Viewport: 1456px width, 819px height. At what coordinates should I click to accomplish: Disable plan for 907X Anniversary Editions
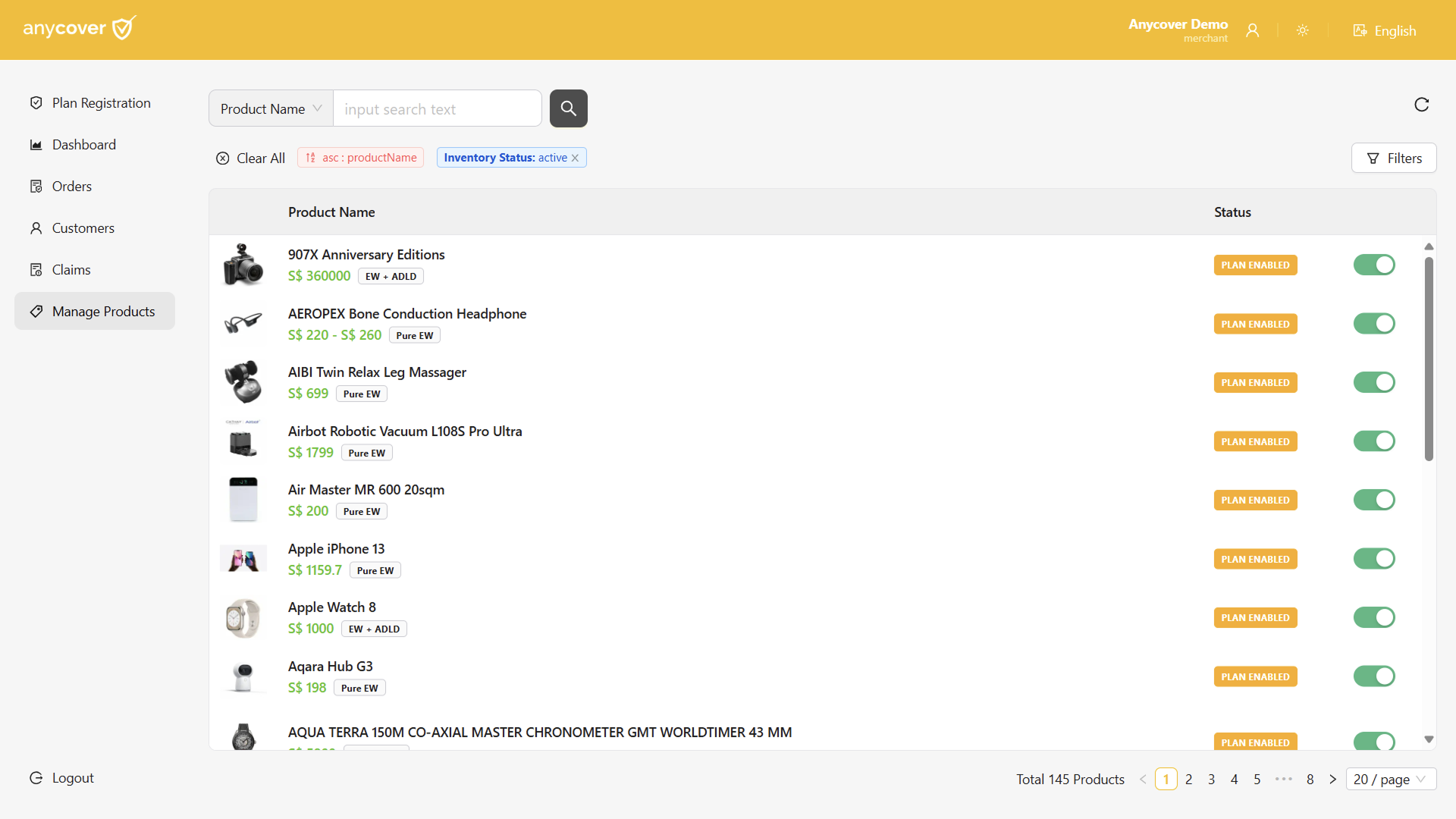[x=1374, y=265]
